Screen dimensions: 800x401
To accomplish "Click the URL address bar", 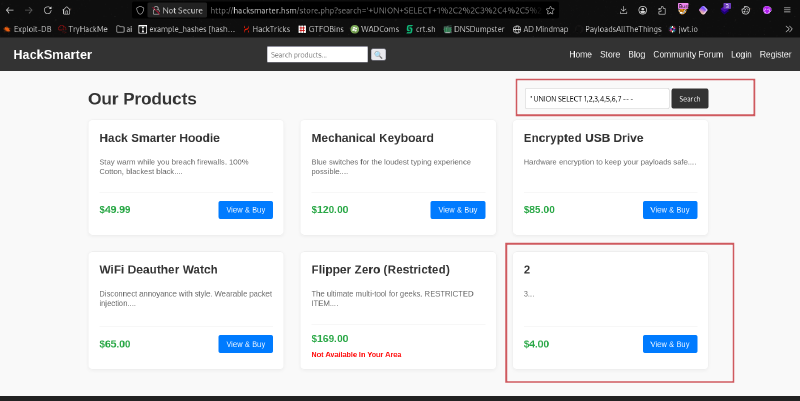I will [x=375, y=10].
